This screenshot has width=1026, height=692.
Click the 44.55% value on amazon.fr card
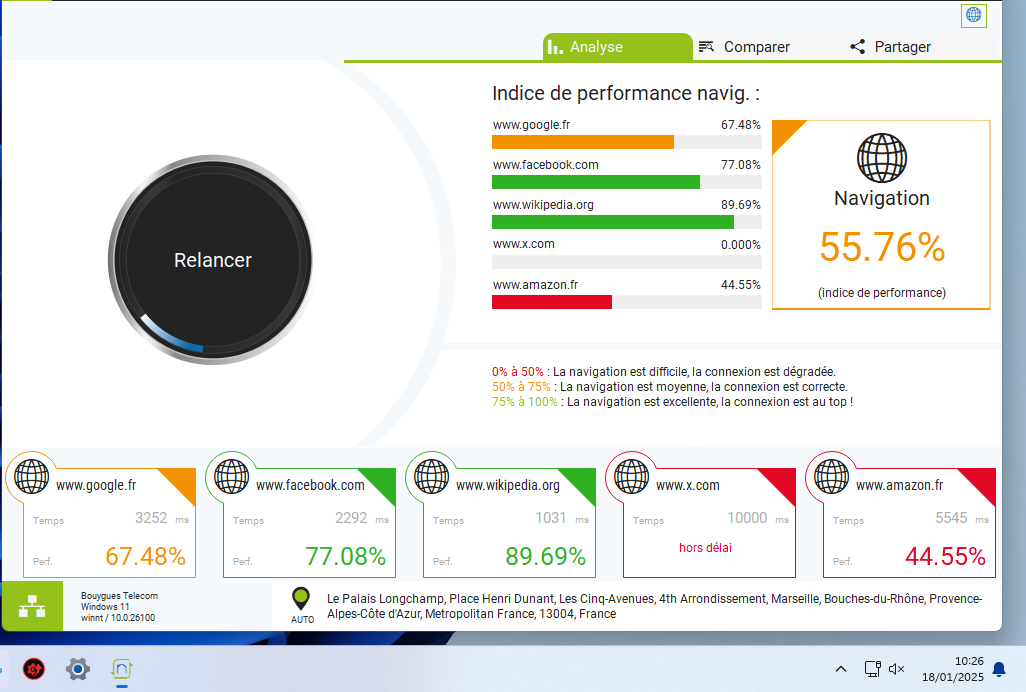click(x=945, y=556)
